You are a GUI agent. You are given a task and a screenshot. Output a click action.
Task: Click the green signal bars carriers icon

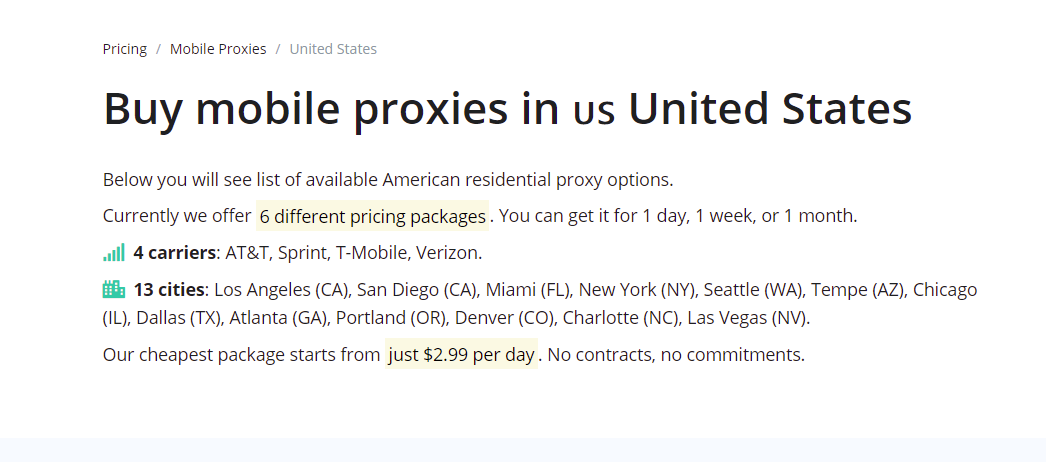113,253
